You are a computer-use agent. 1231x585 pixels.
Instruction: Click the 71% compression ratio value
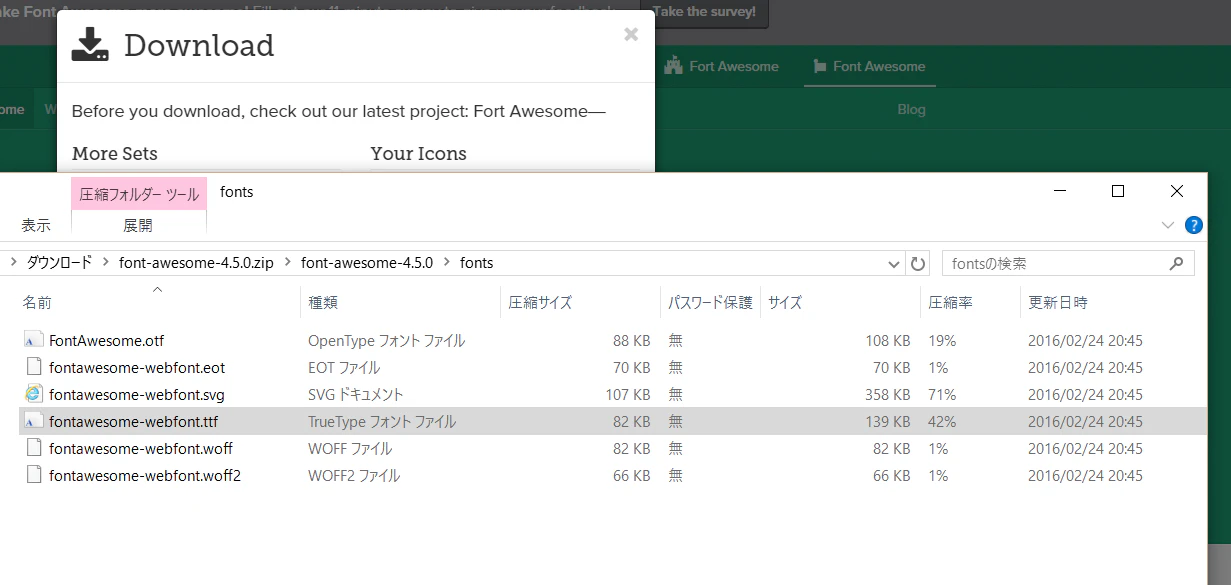942,394
